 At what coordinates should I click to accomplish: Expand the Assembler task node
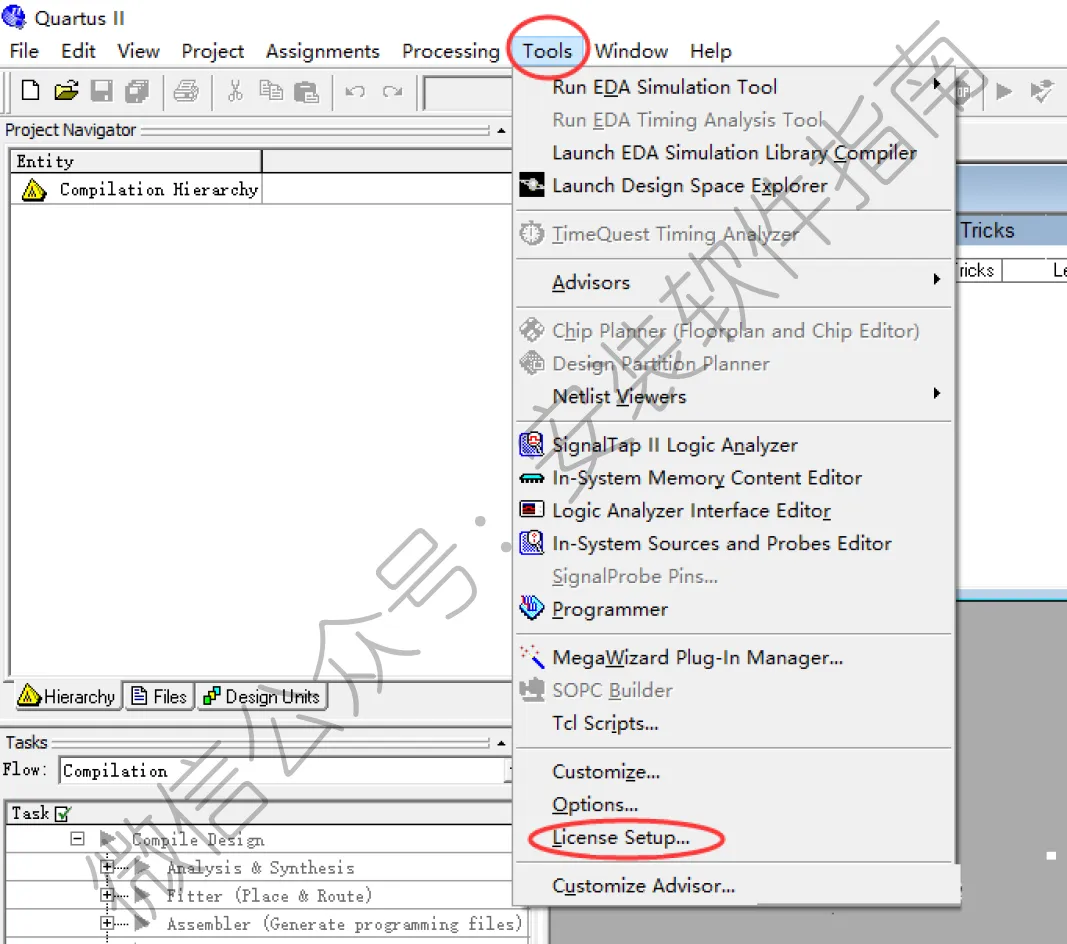[107, 923]
